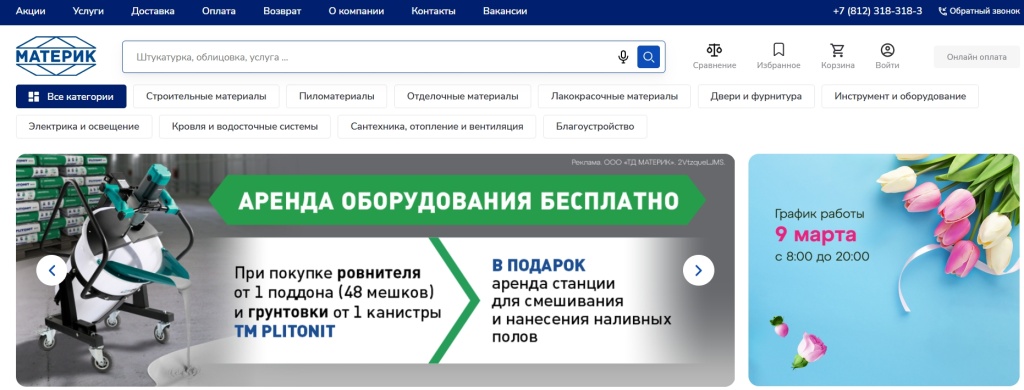Viewport: 1024px width, 390px height.
Task: Select Отделочные материалы category
Action: (462, 97)
